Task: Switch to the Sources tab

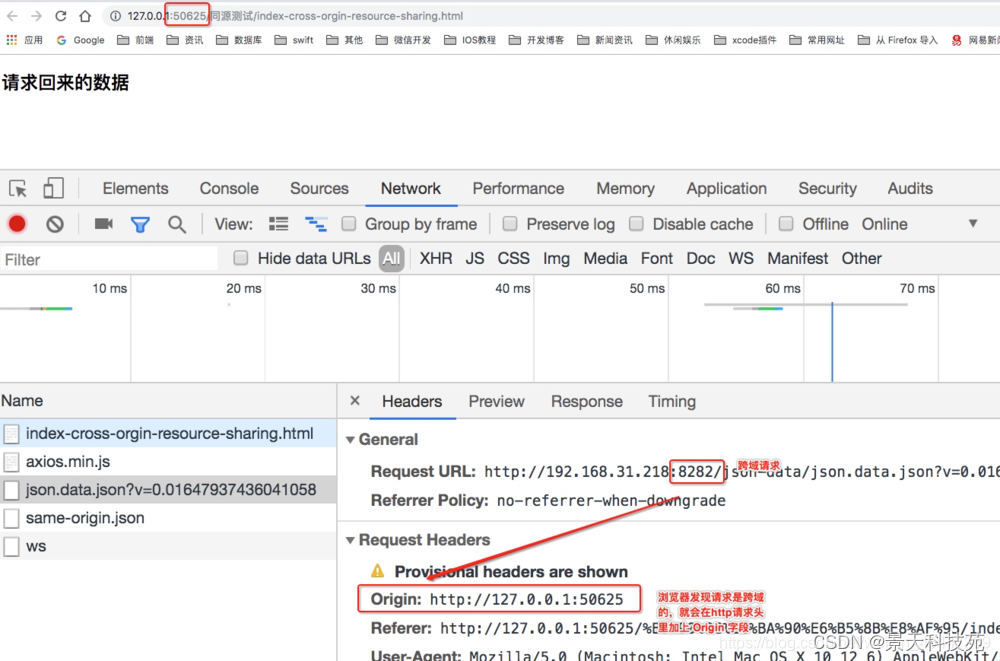Action: 319,188
